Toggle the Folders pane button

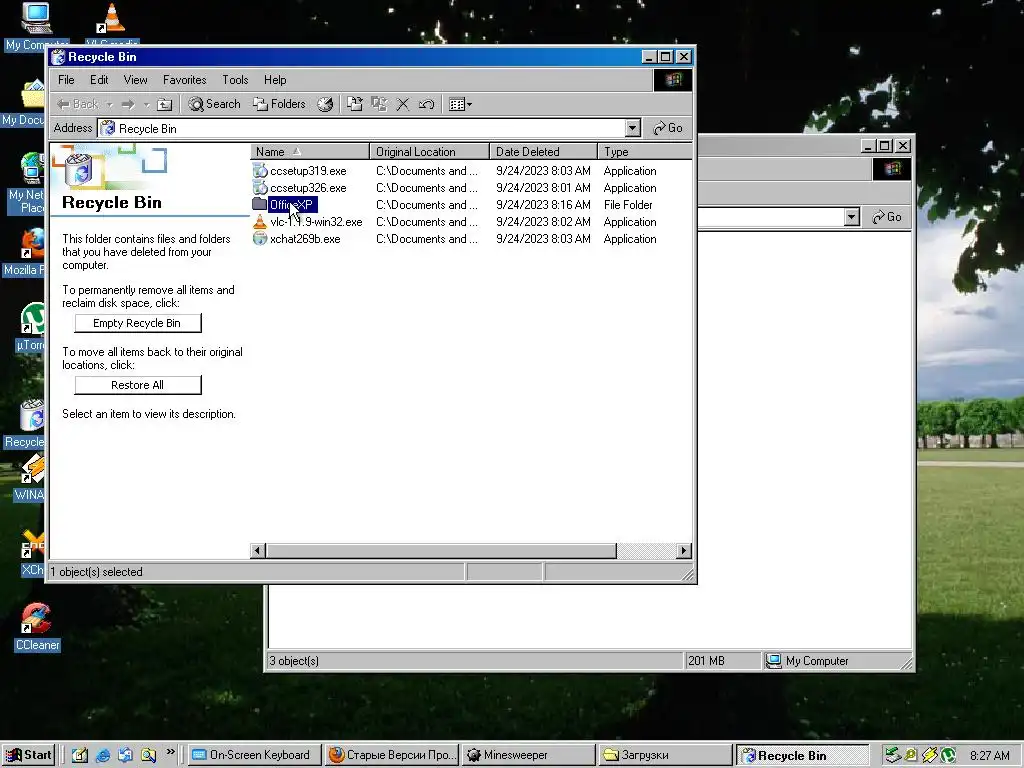tap(279, 104)
